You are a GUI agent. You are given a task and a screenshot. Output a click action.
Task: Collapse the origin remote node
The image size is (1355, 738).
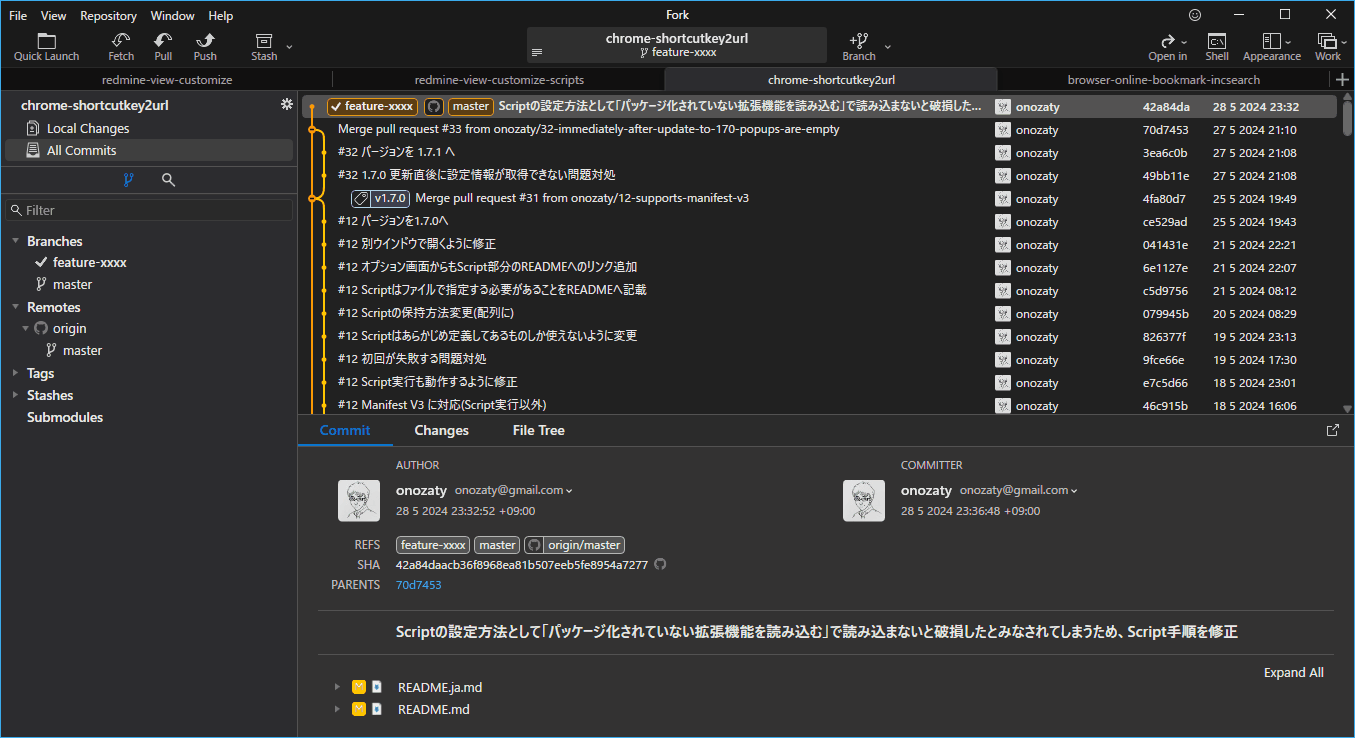26,328
